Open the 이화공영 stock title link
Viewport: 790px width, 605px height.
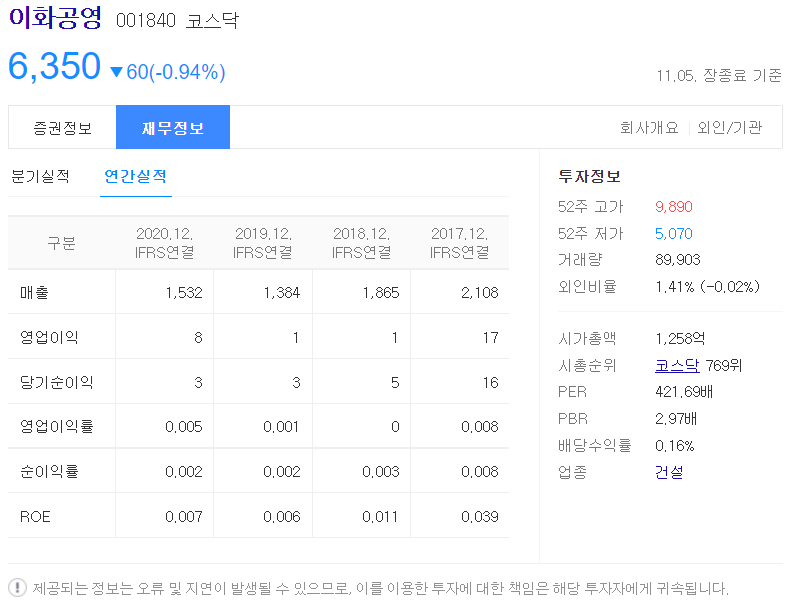(x=55, y=18)
